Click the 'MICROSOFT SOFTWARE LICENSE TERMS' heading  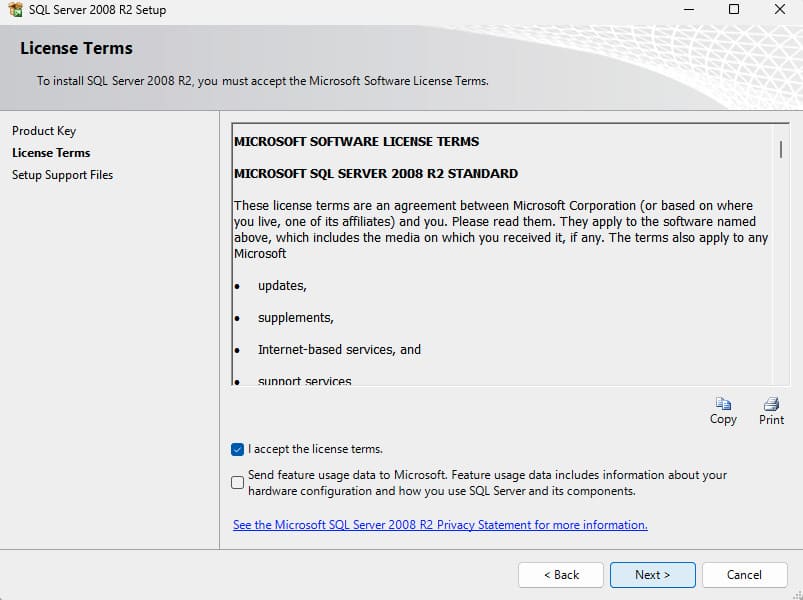coord(356,142)
